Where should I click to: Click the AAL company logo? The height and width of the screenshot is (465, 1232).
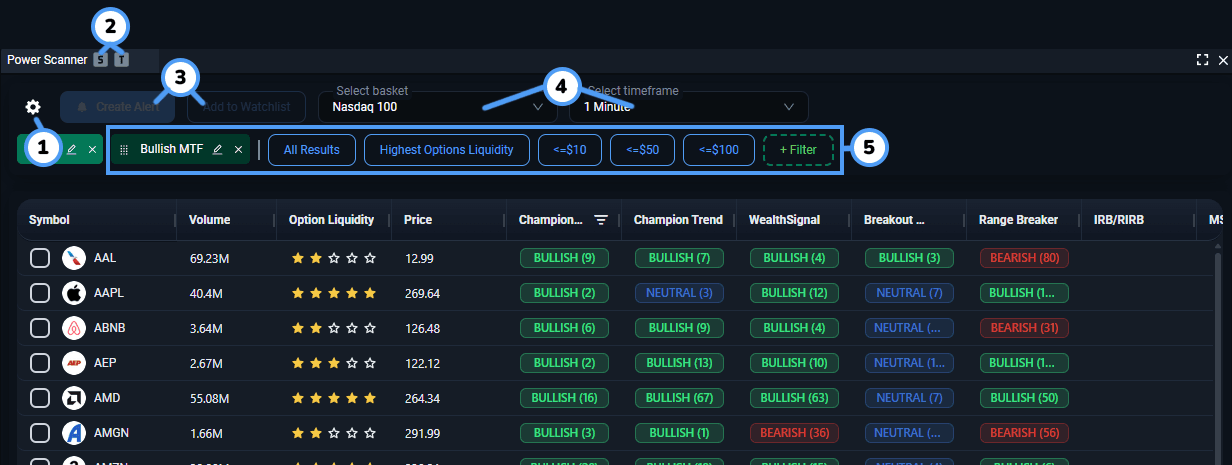72,258
